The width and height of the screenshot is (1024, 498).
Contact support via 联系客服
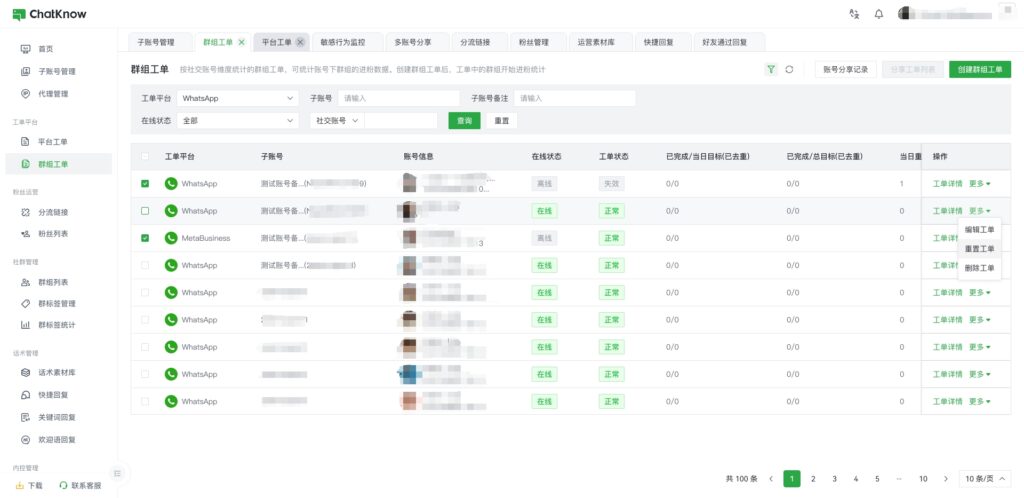click(81, 486)
